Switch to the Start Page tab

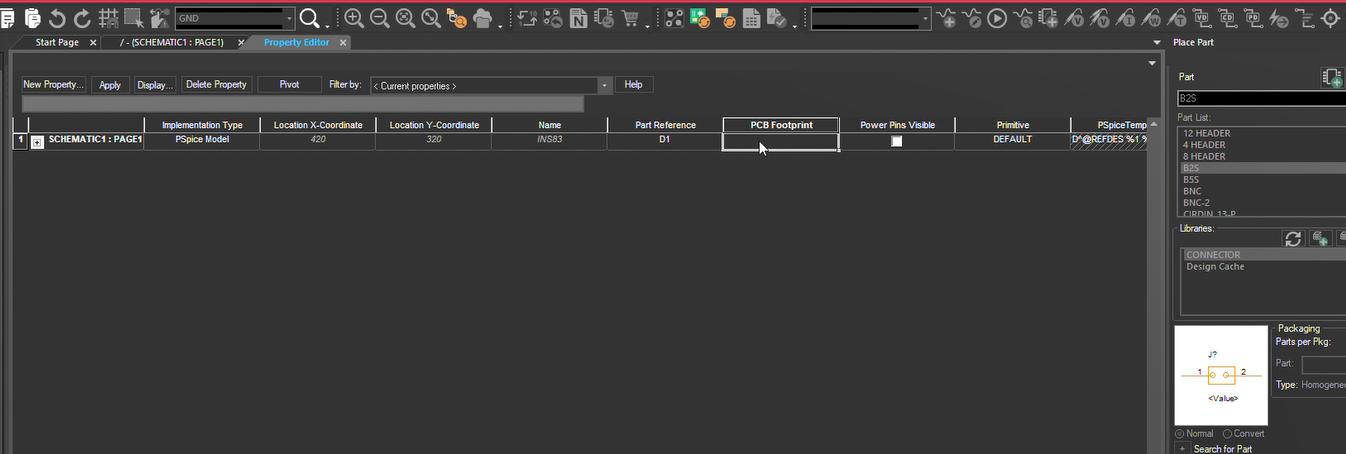point(57,43)
